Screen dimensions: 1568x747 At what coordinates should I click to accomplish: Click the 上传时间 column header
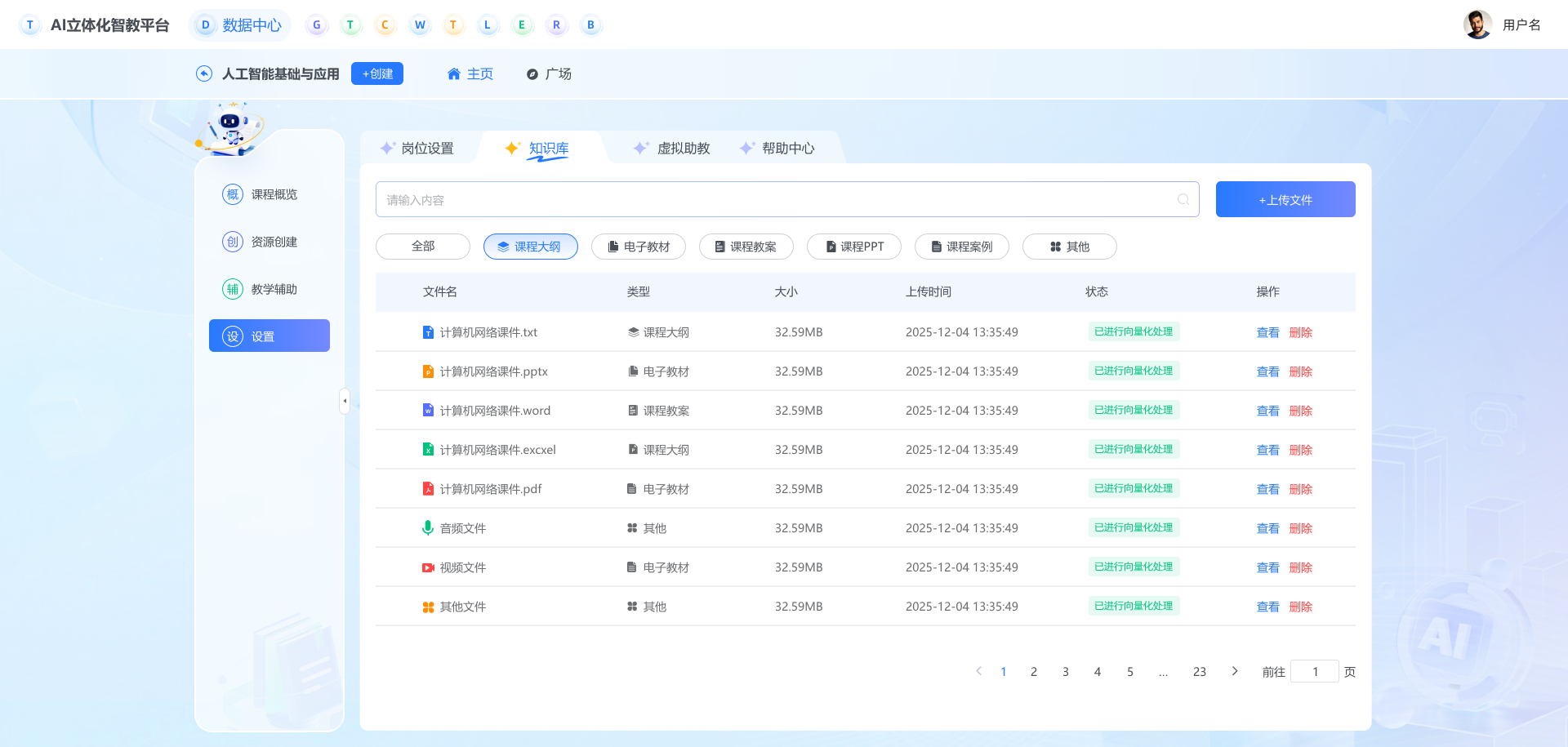click(929, 291)
